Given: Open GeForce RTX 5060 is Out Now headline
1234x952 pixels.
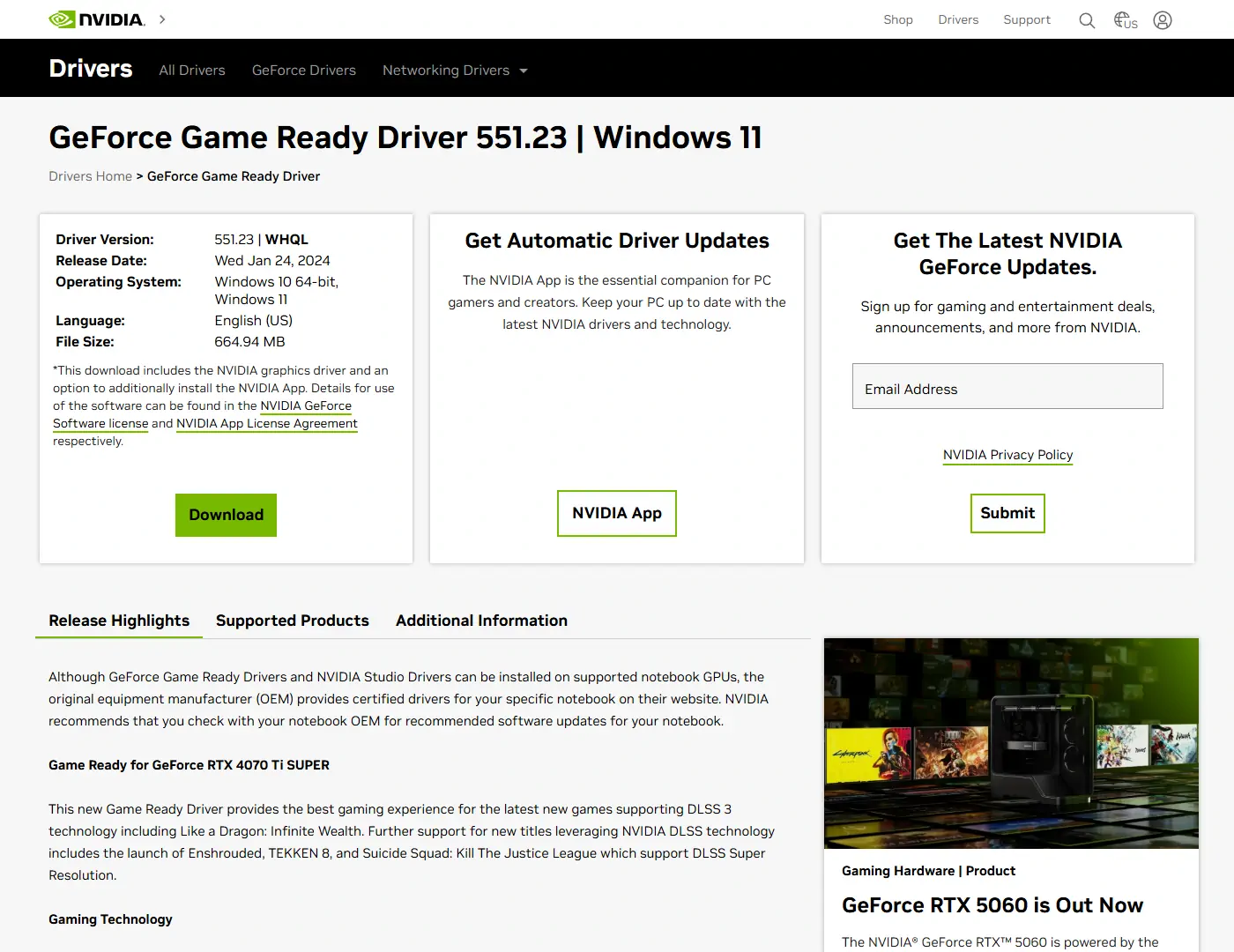Looking at the screenshot, I should [992, 905].
